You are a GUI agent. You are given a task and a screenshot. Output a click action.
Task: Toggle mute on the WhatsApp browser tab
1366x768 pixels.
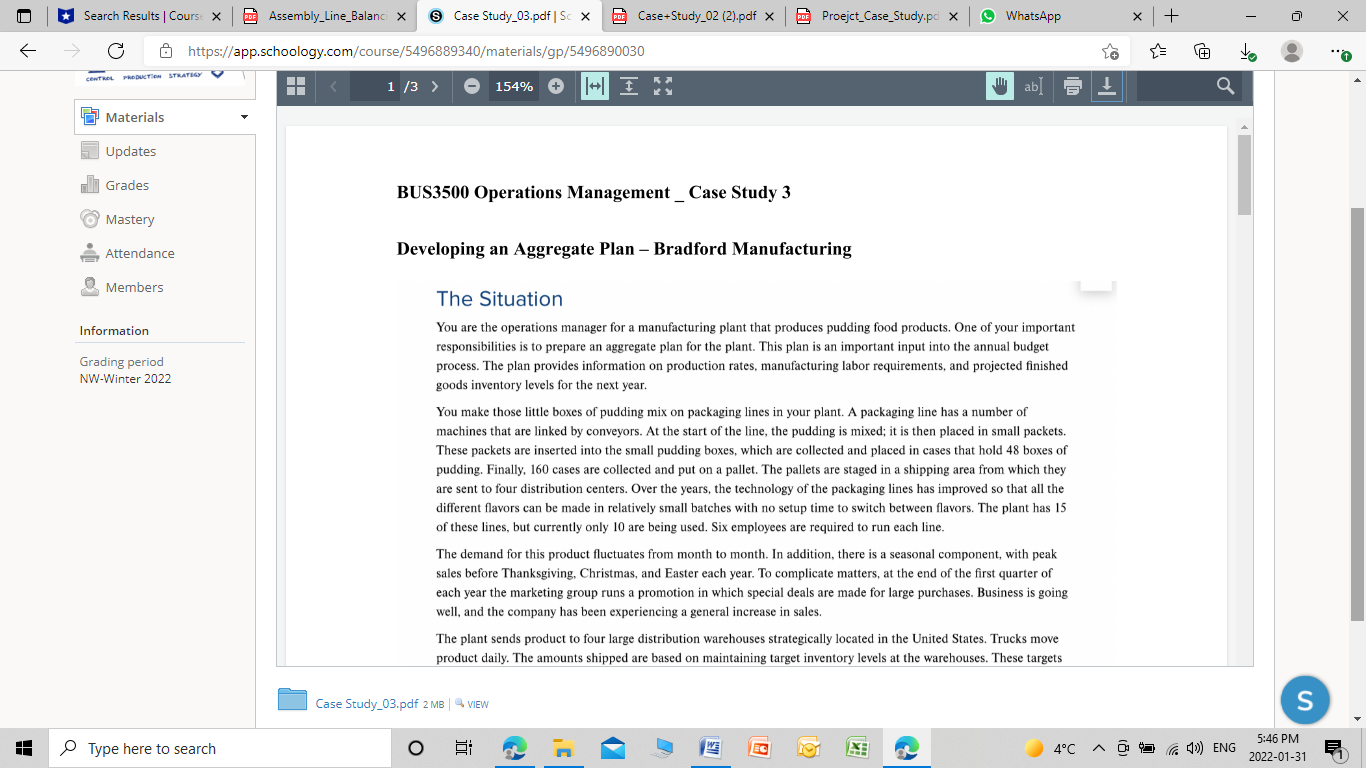(988, 17)
